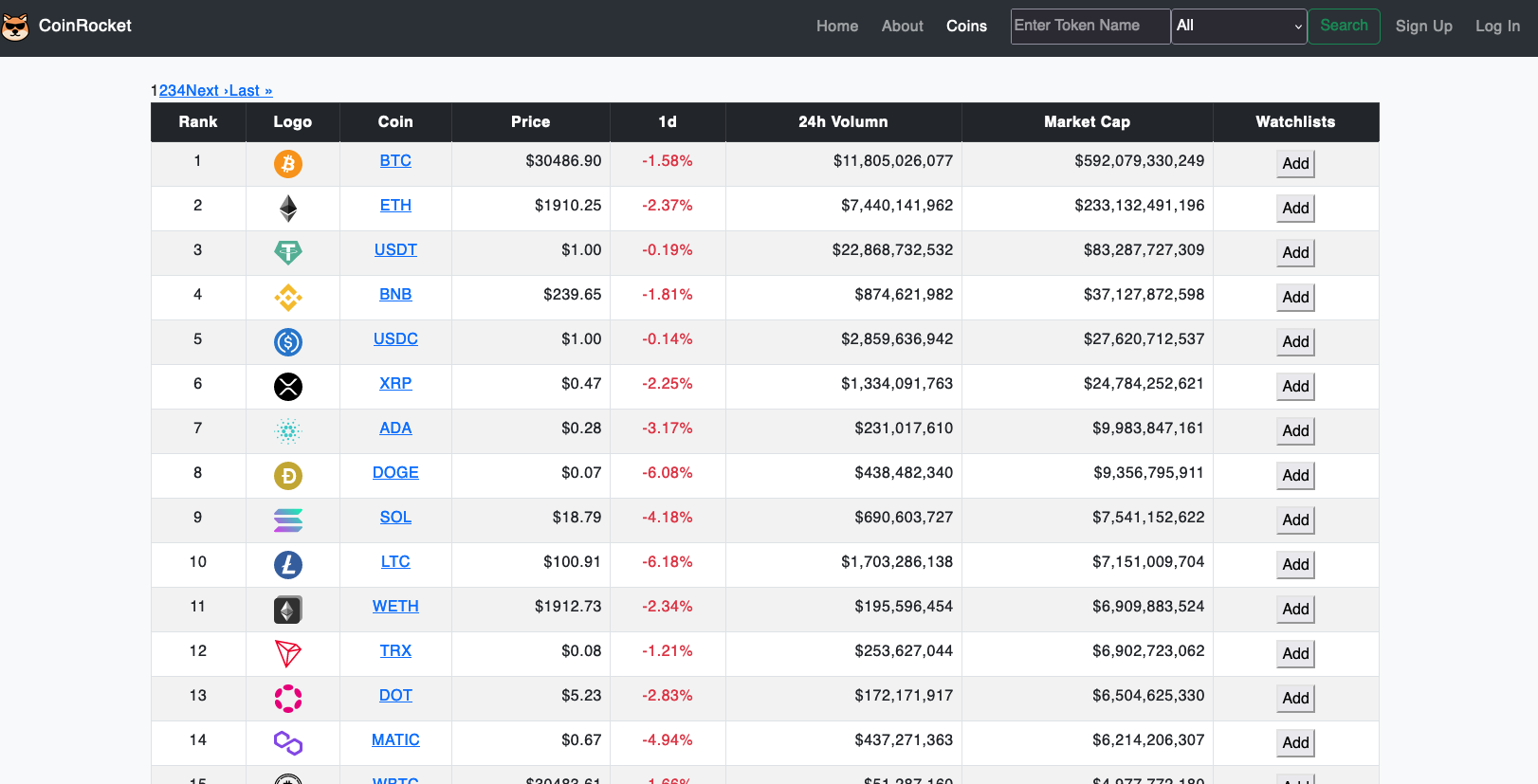Click the CoinRocket fox logo
Image resolution: width=1538 pixels, height=784 pixels.
[x=15, y=27]
